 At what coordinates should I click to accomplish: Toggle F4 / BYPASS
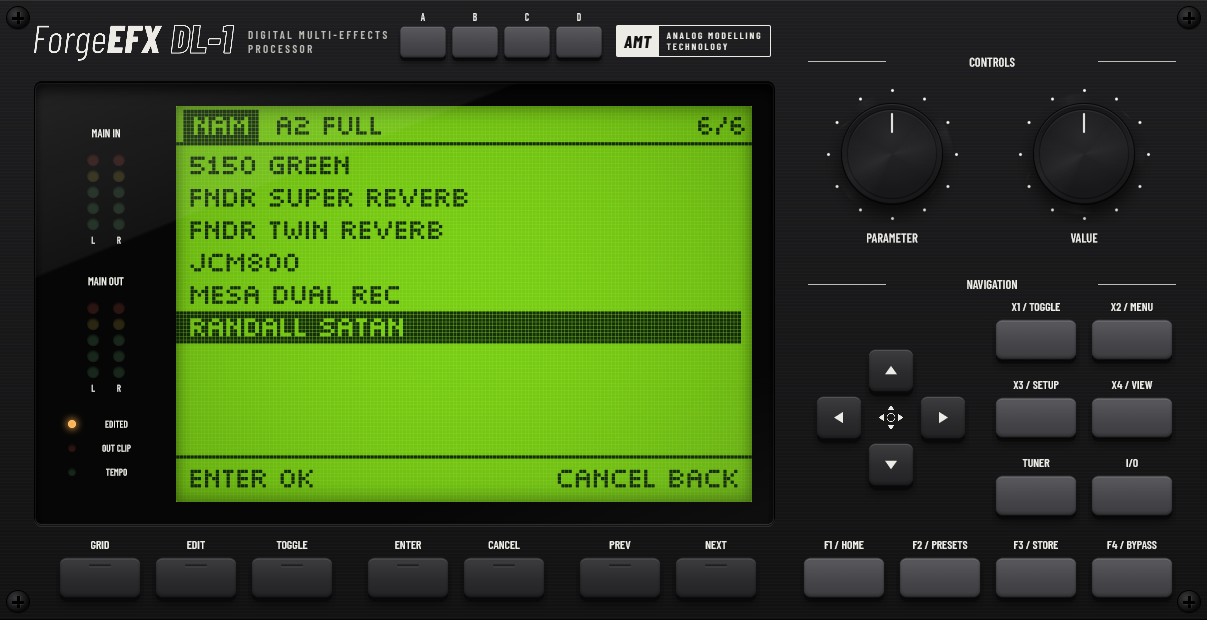click(x=1132, y=578)
